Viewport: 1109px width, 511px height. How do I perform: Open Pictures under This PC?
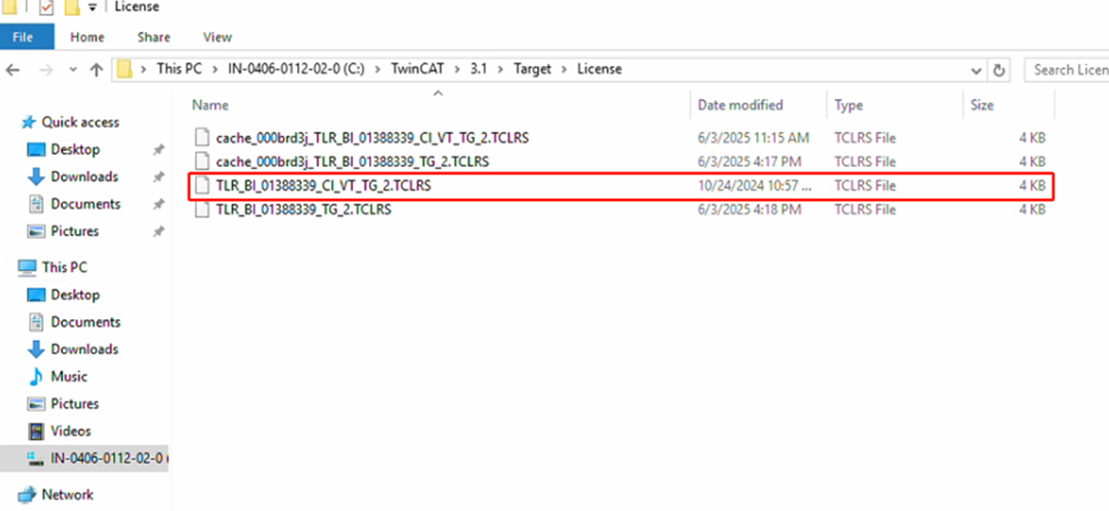[74, 404]
